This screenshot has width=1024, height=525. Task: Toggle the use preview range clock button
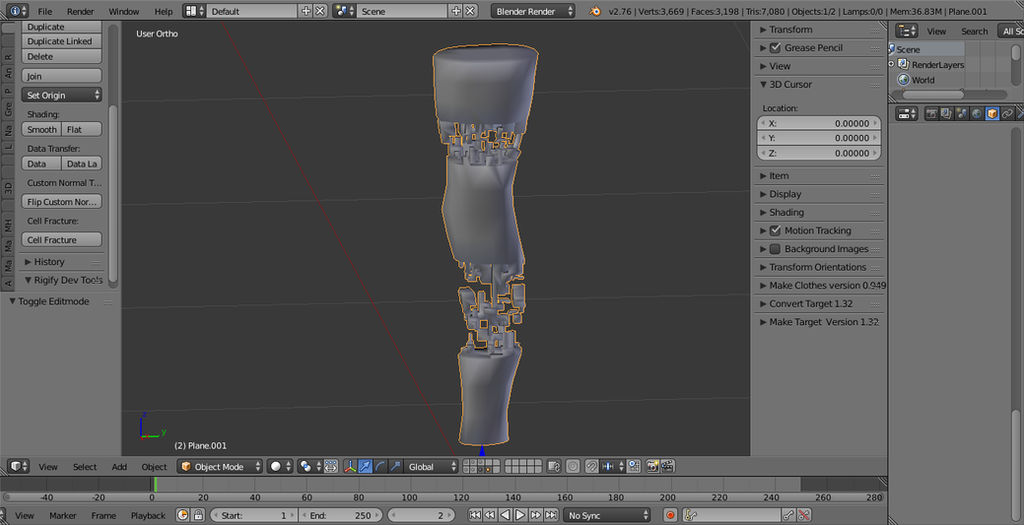pyautogui.click(x=183, y=515)
